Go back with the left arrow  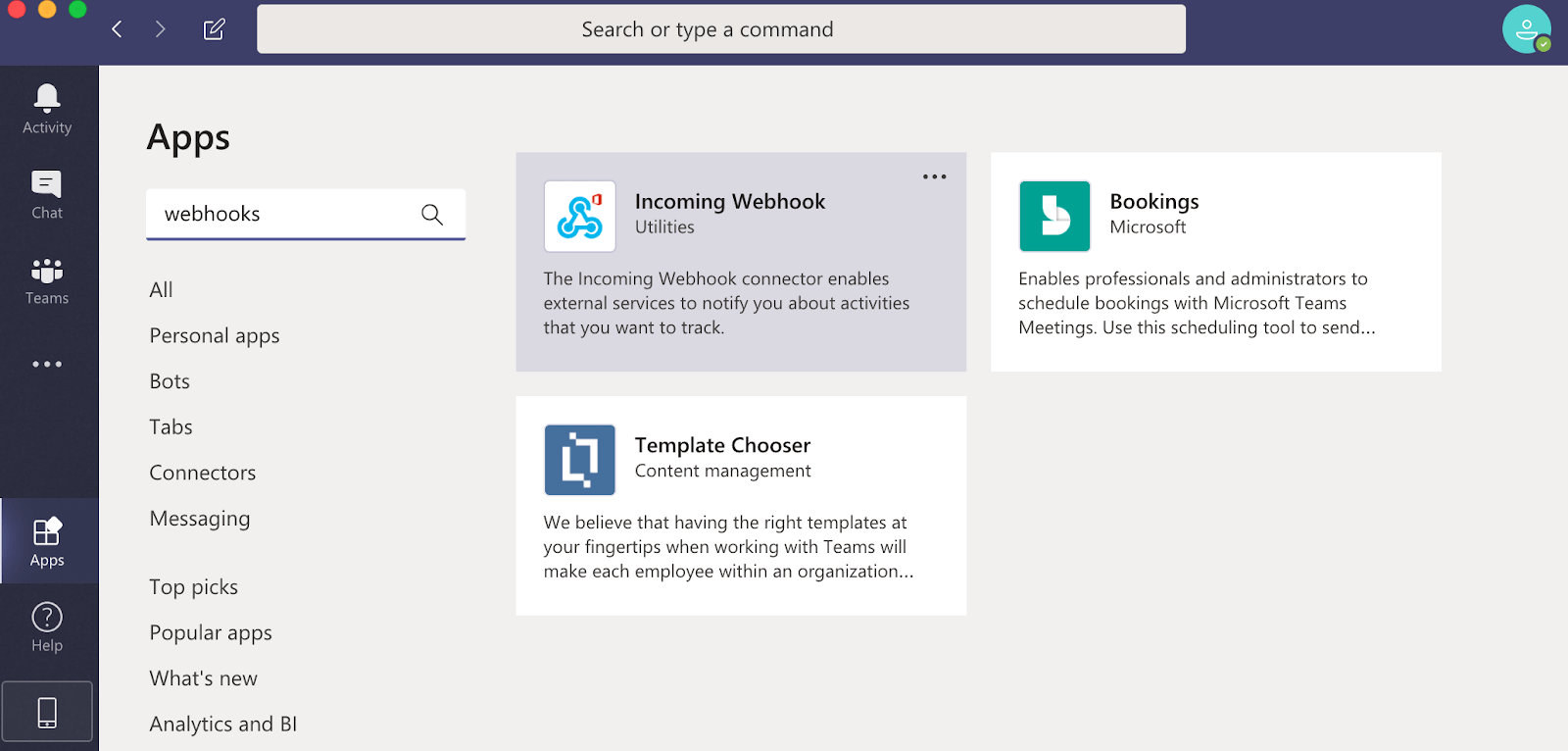click(117, 29)
